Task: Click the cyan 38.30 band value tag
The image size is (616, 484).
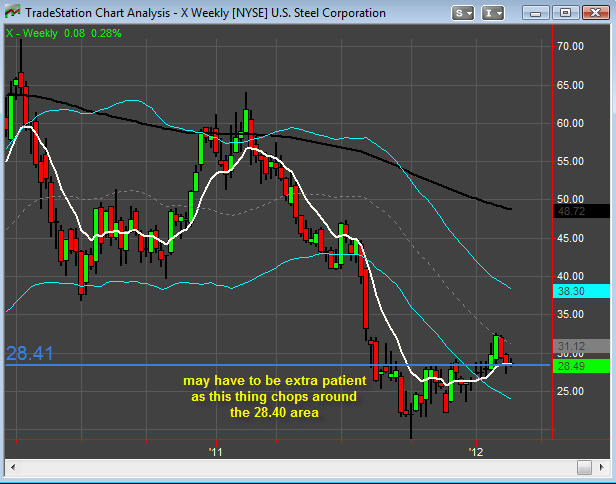Action: (x=581, y=291)
